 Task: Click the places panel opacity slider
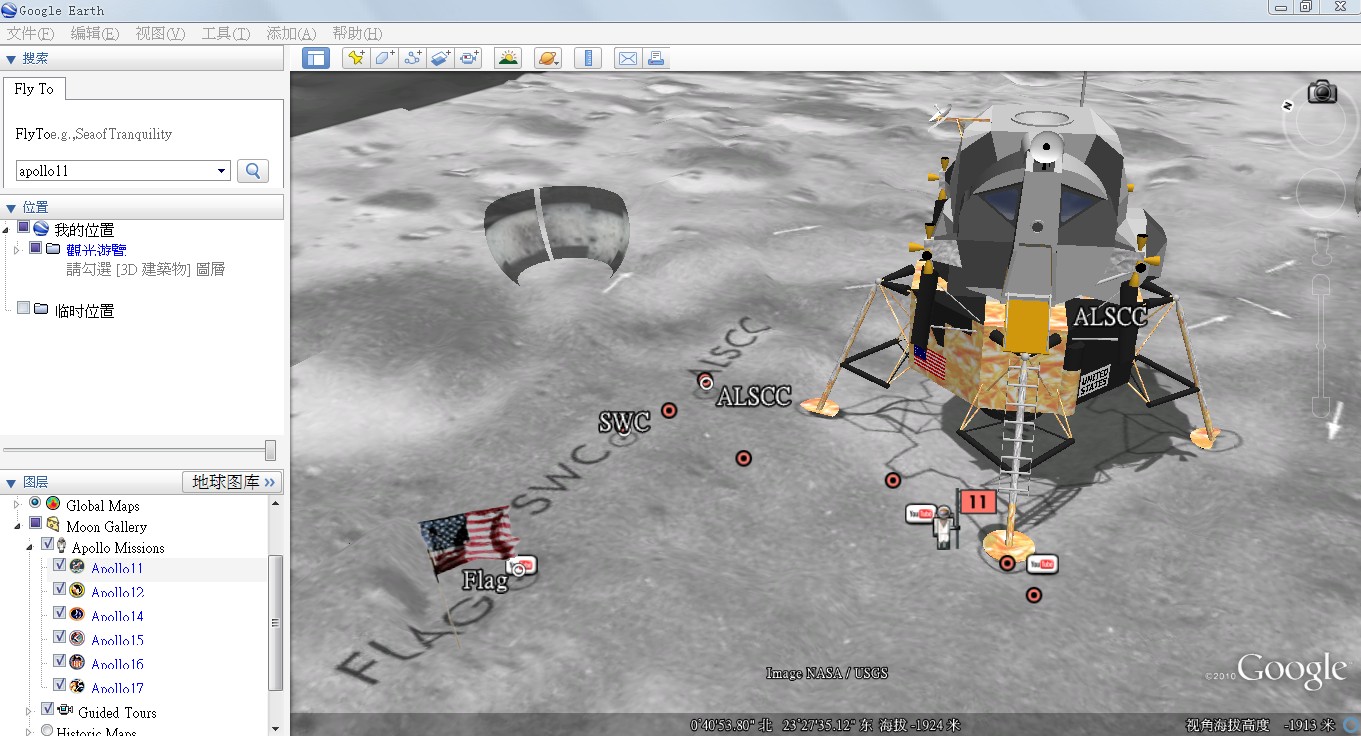pos(269,450)
